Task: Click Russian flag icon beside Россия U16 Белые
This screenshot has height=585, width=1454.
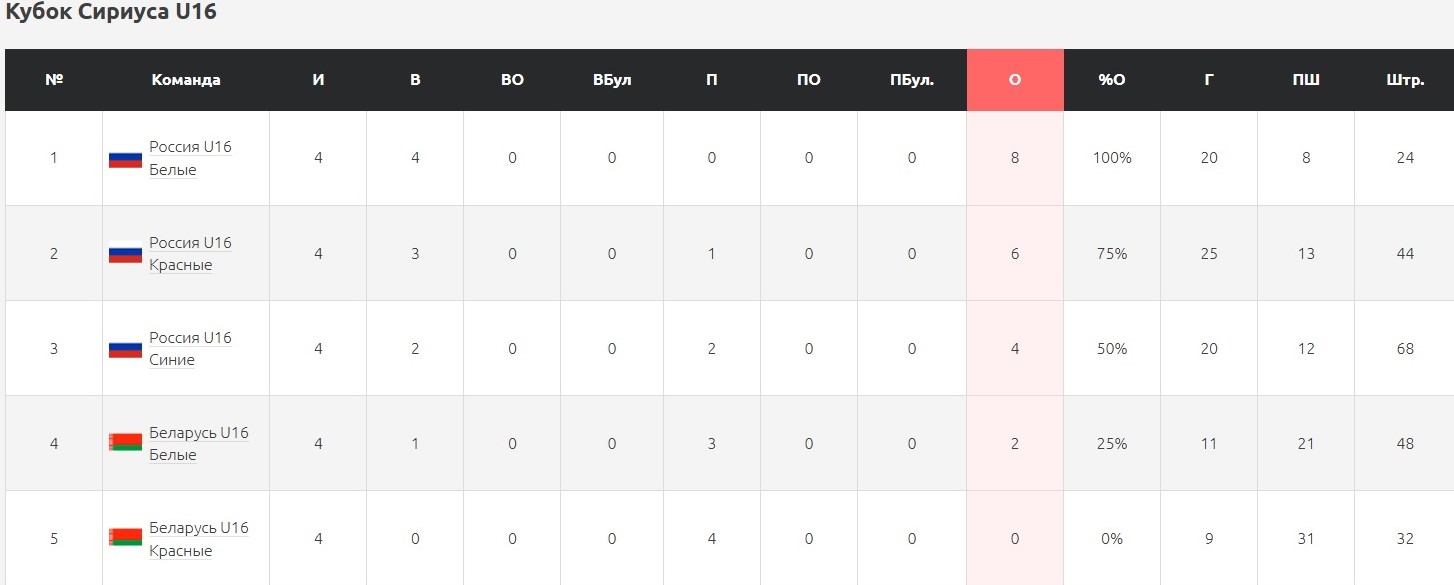Action: pyautogui.click(x=125, y=159)
